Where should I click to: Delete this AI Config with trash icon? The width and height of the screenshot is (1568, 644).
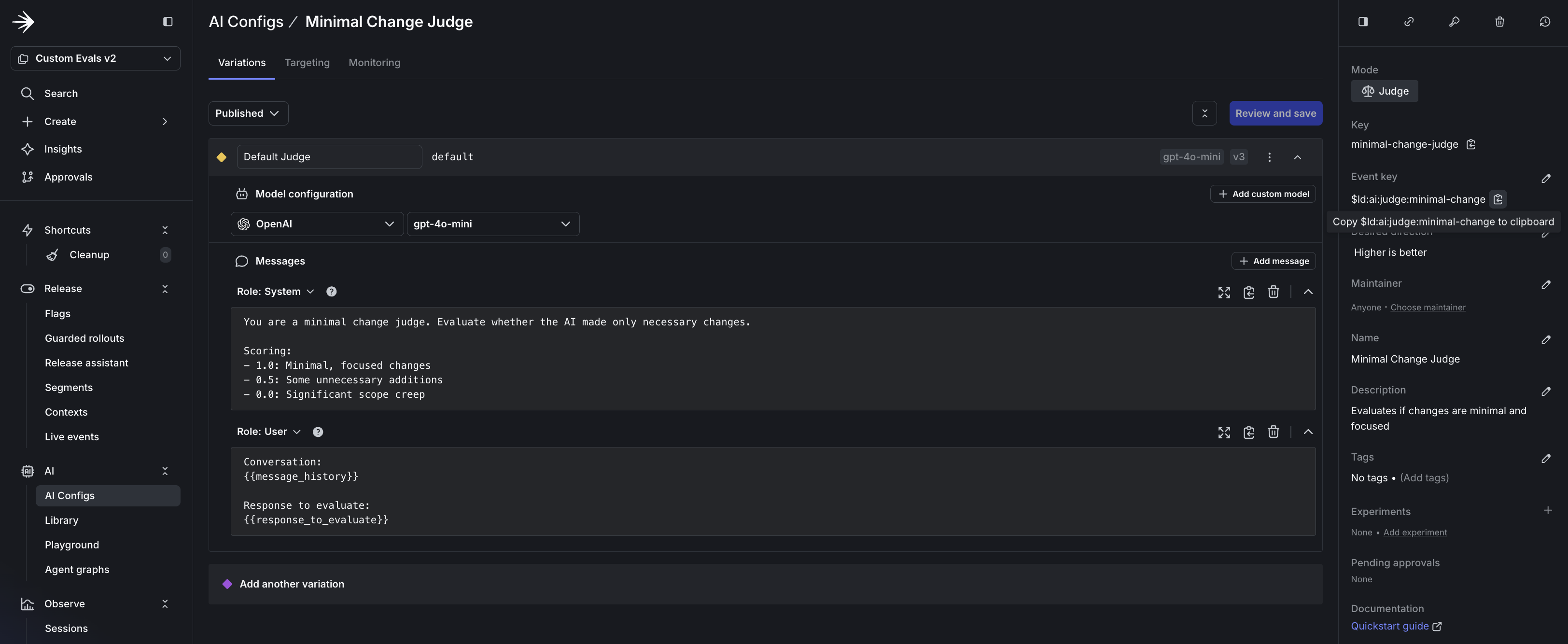(1499, 22)
